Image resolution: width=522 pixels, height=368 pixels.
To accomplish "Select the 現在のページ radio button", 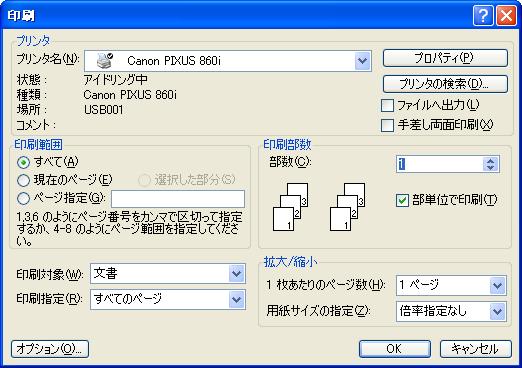I will point(23,180).
